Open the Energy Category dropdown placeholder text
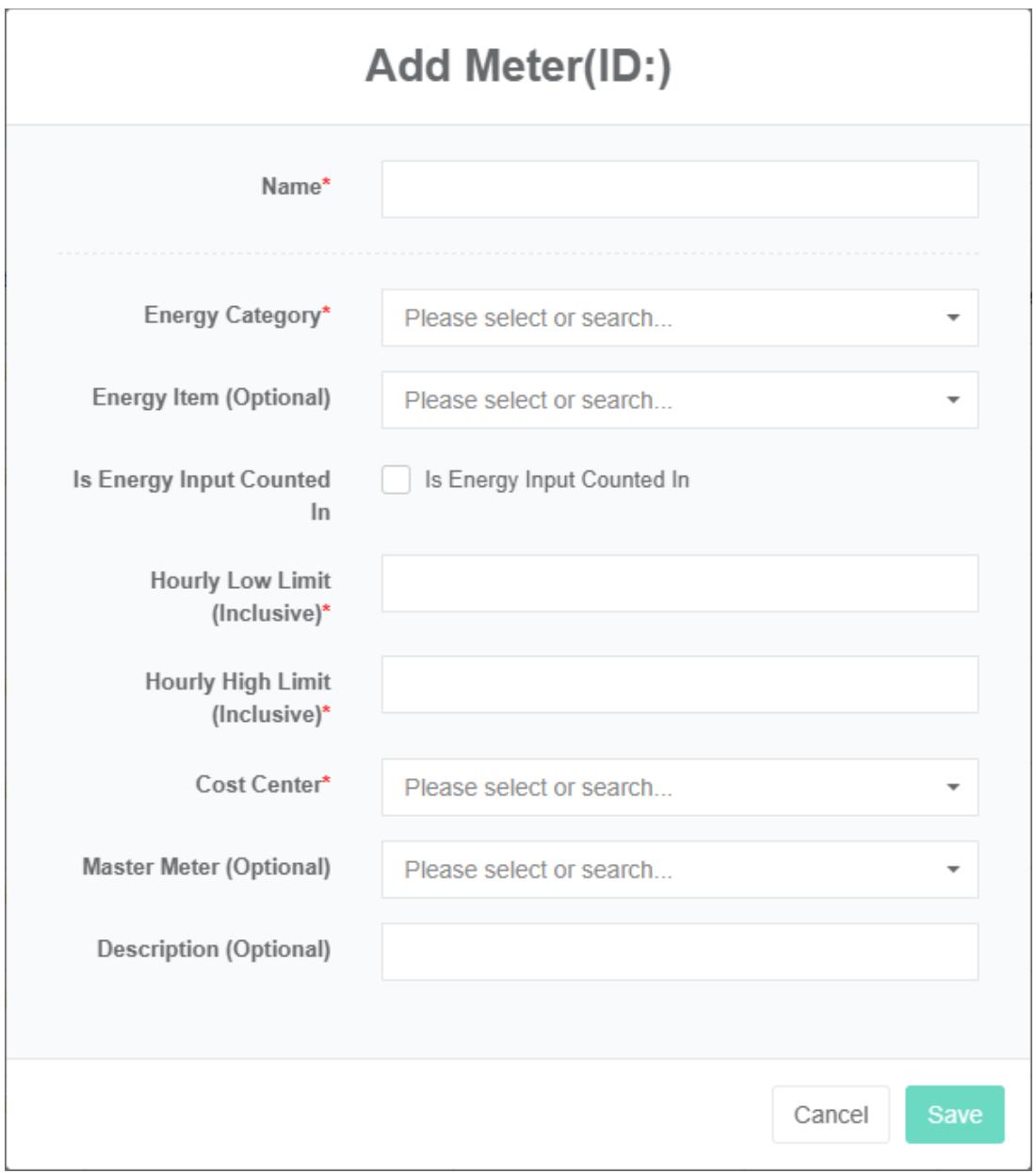The image size is (1036, 1173). coord(538,318)
